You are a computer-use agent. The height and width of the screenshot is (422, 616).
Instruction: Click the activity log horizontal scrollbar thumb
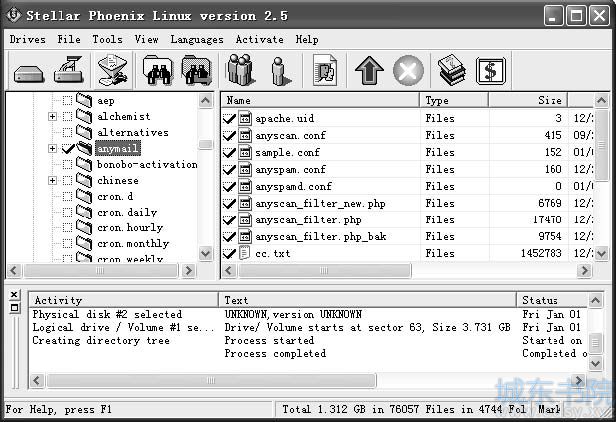pos(211,380)
